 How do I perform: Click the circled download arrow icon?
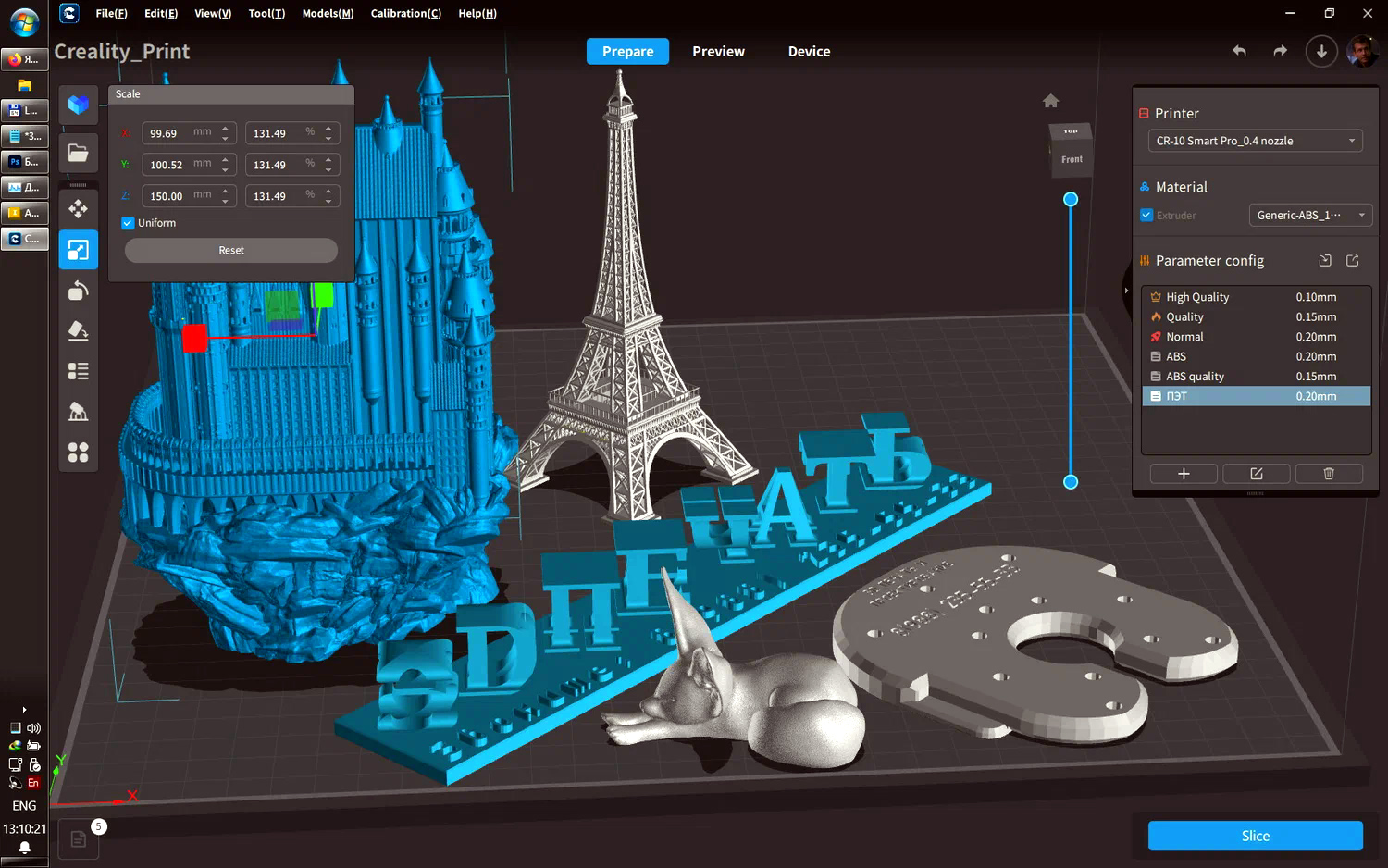pos(1321,51)
